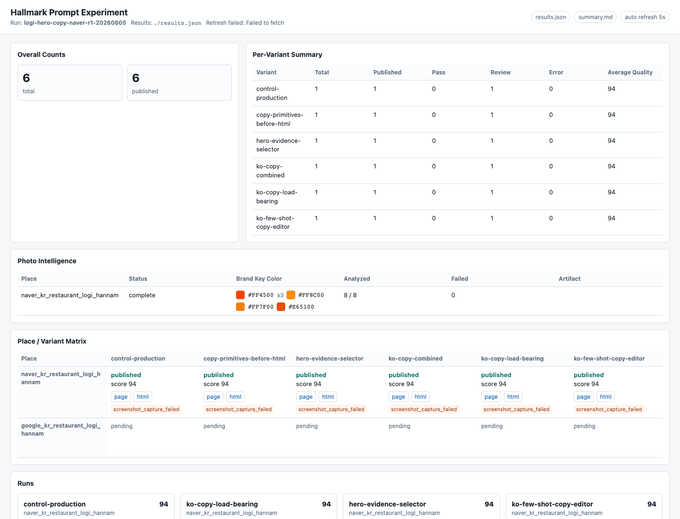The image size is (680, 519).
Task: Click the published count card showing 6
Action: [x=179, y=82]
